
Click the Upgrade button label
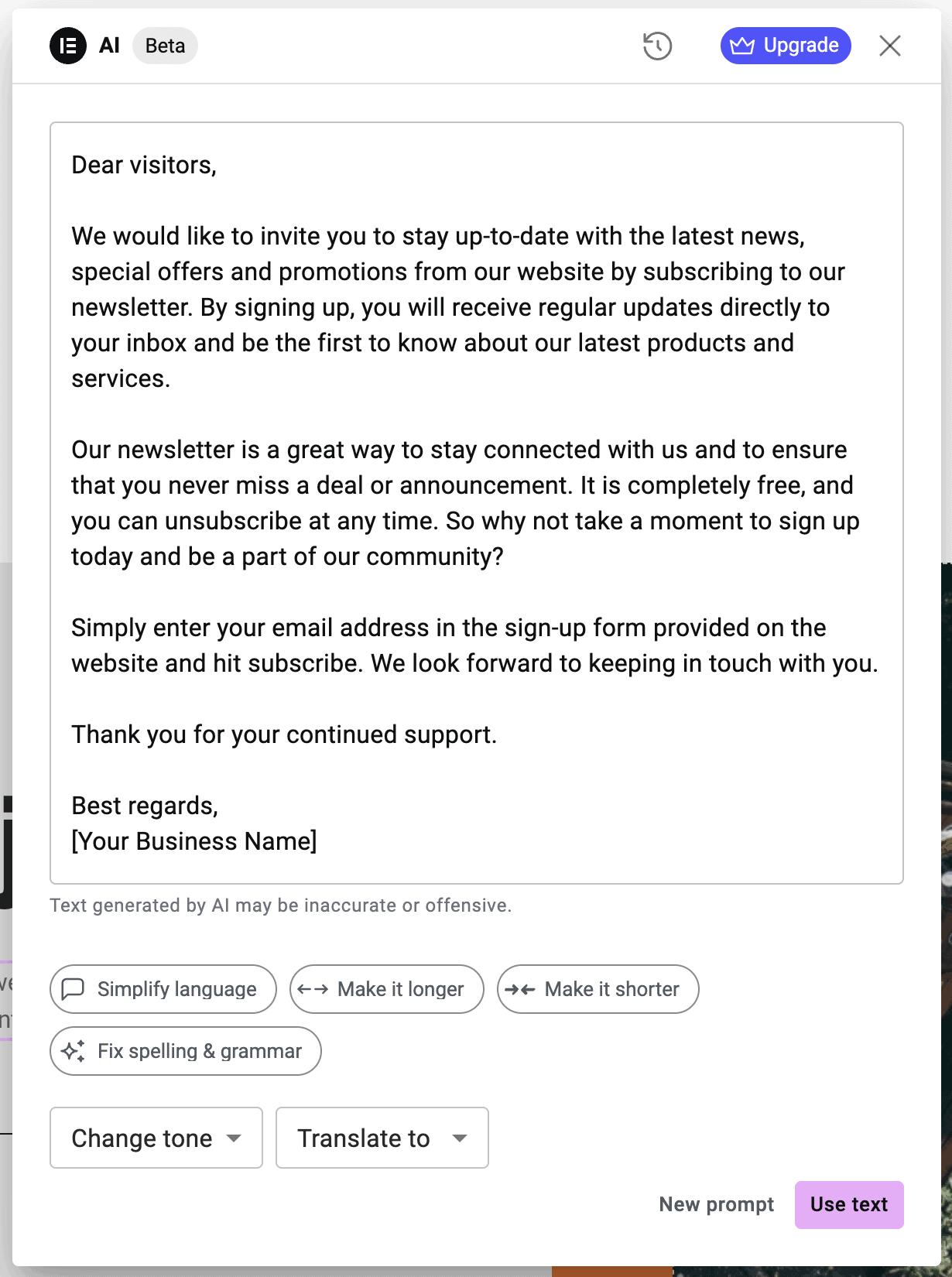801,46
